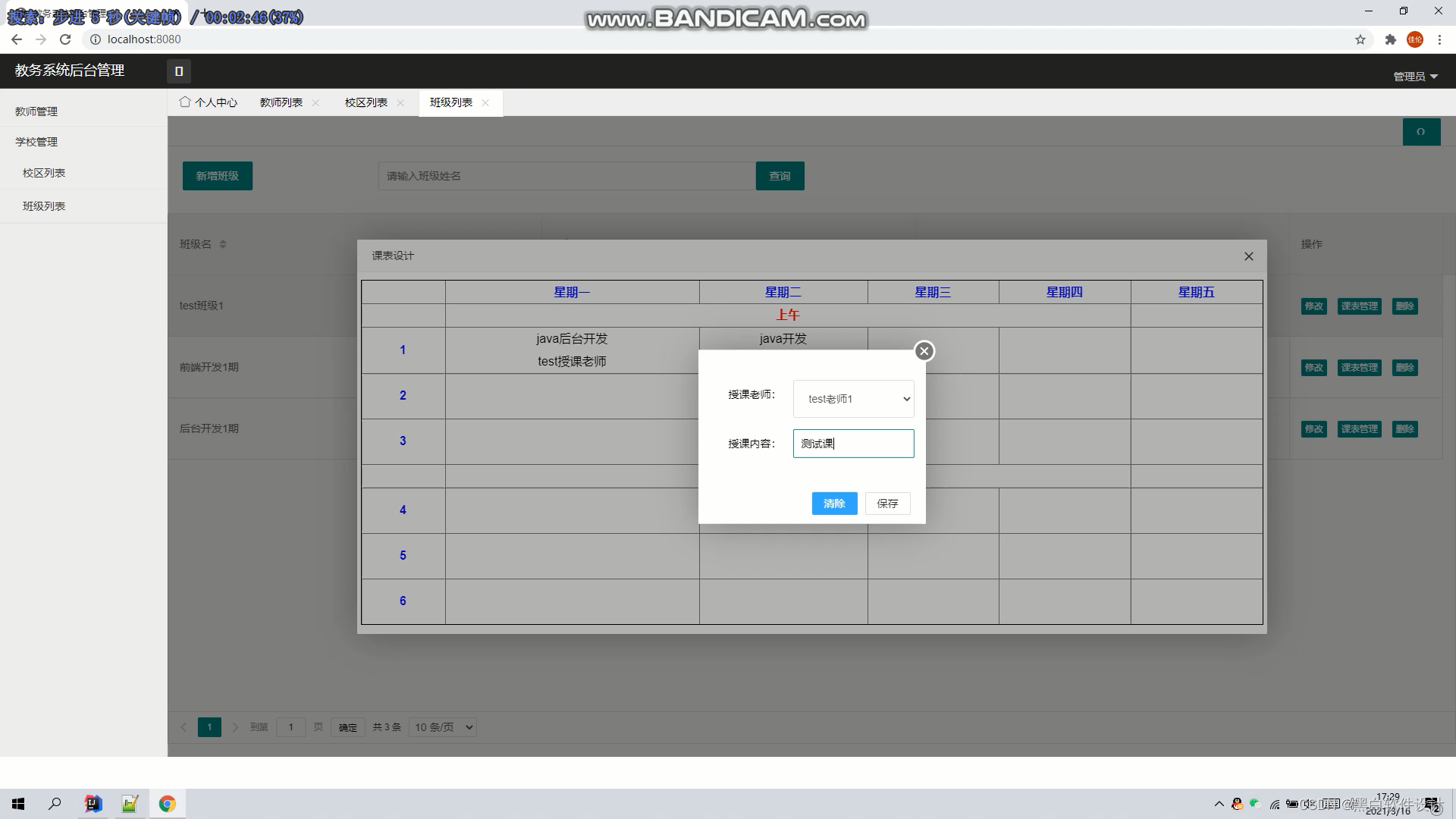
Task: Click the blue 清除 button
Action: (x=834, y=504)
